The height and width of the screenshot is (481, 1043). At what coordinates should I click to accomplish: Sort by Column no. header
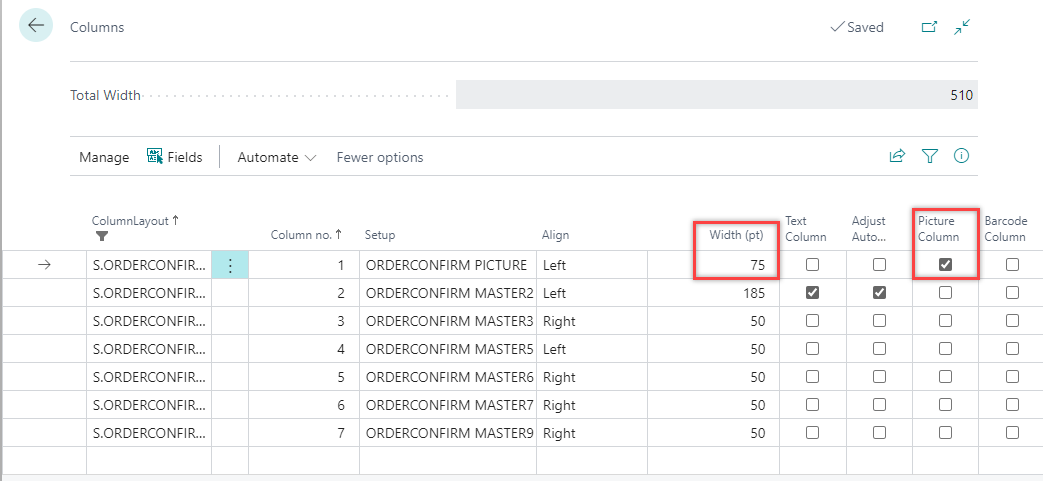click(x=305, y=235)
